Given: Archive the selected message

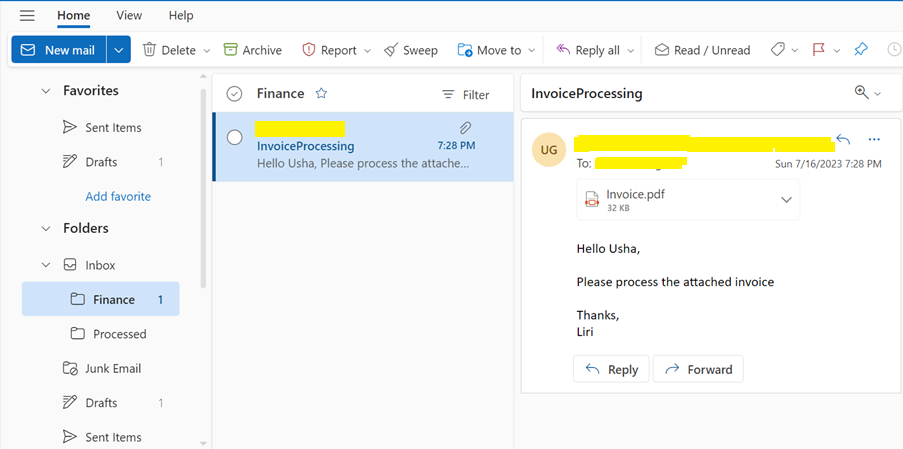Looking at the screenshot, I should (x=253, y=50).
